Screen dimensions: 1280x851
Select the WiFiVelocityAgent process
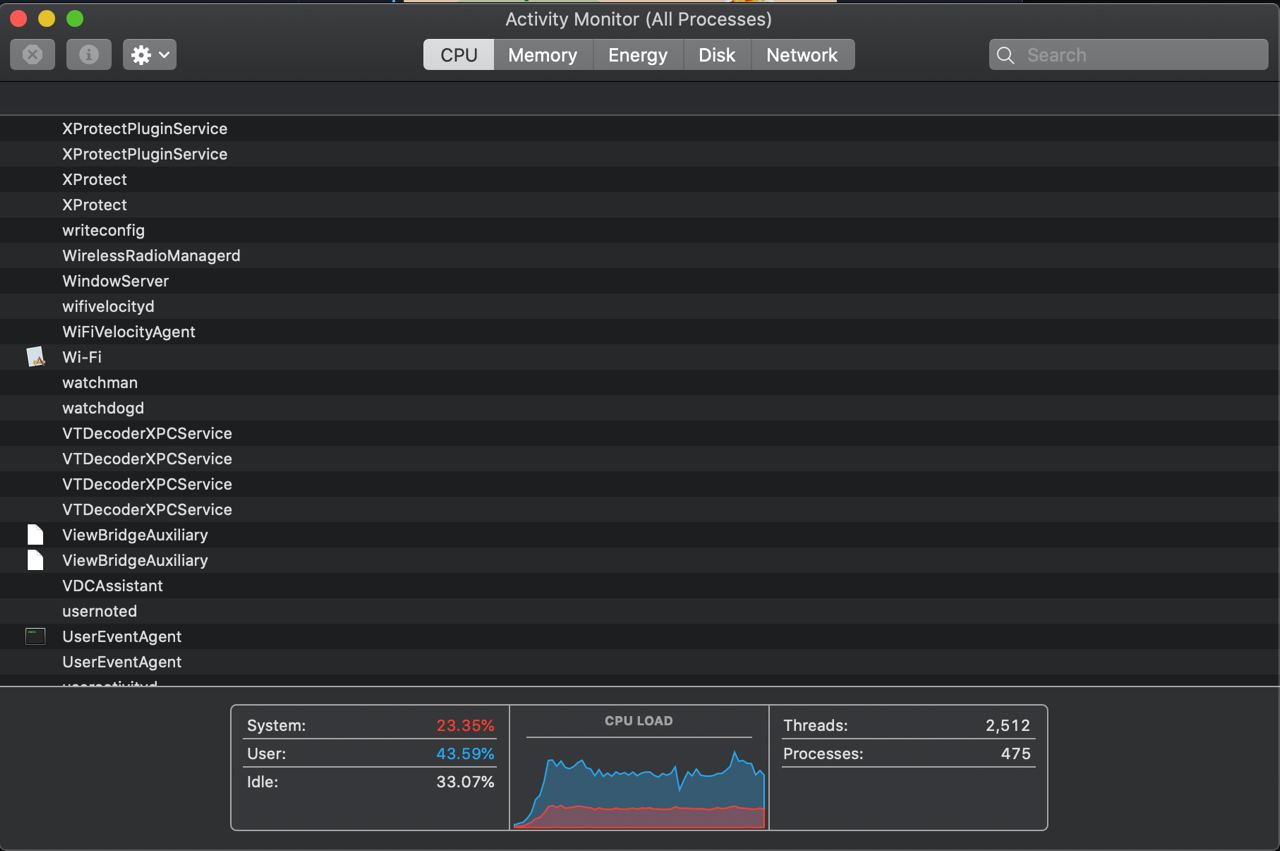pyautogui.click(x=640, y=332)
